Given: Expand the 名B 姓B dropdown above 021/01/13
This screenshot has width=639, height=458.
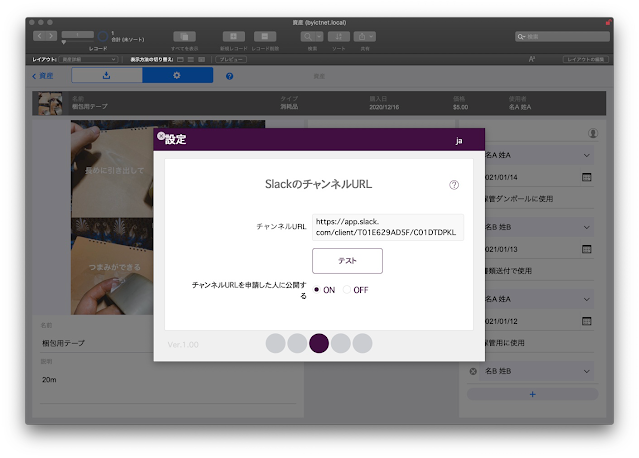Looking at the screenshot, I should click(x=586, y=227).
